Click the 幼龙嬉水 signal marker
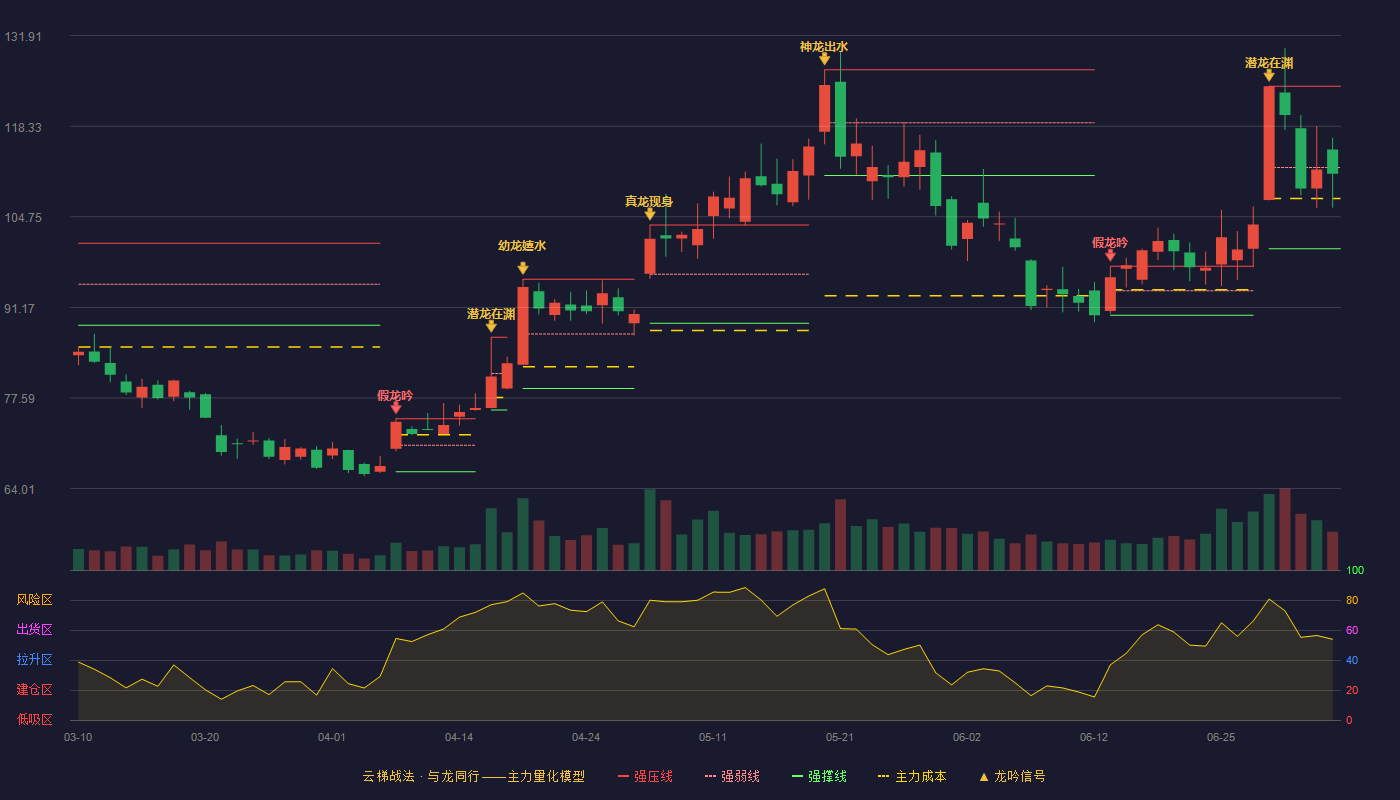The height and width of the screenshot is (800, 1400). pyautogui.click(x=523, y=268)
